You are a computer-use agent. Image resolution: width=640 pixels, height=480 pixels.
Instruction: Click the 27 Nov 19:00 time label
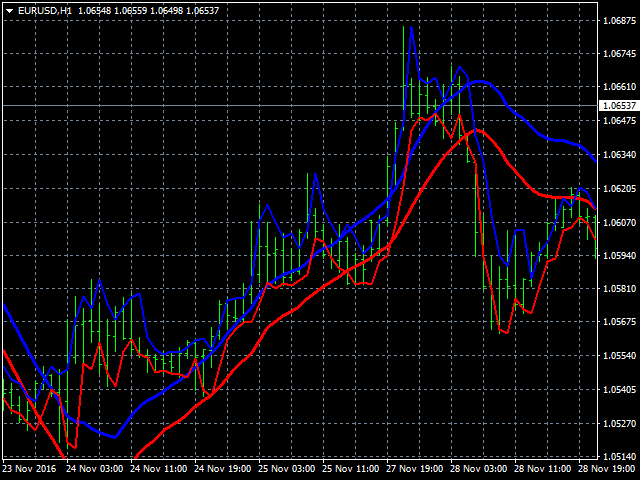pyautogui.click(x=414, y=468)
